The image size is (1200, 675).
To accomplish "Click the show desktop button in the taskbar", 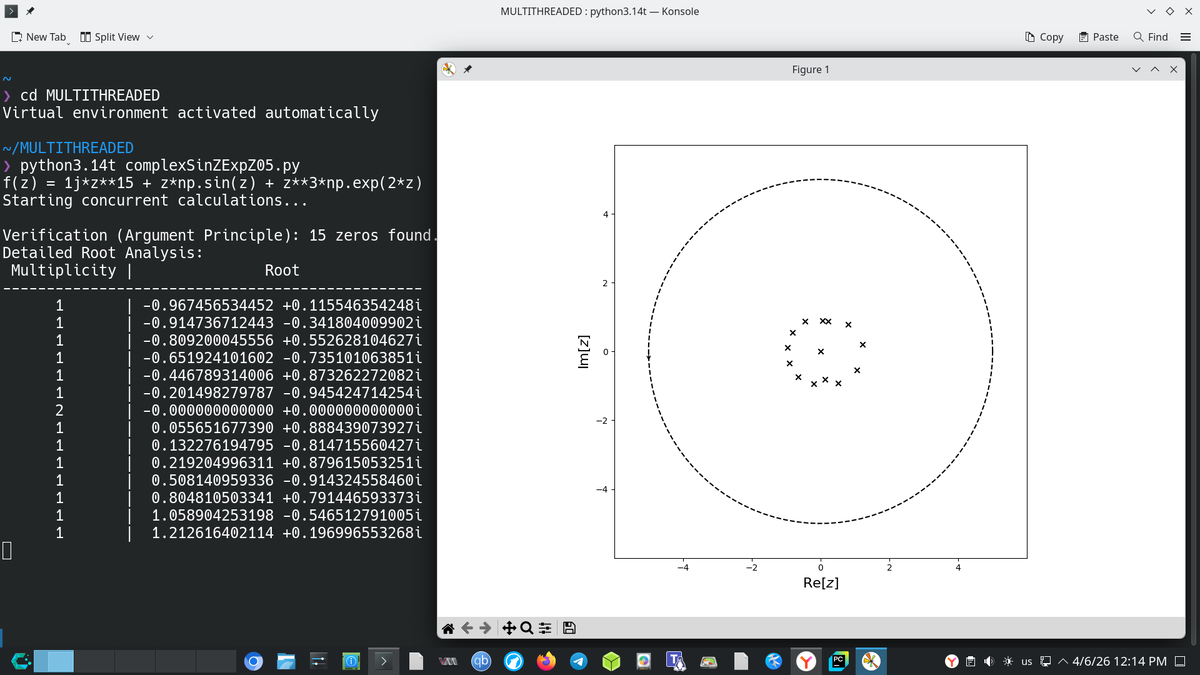I will point(1181,661).
